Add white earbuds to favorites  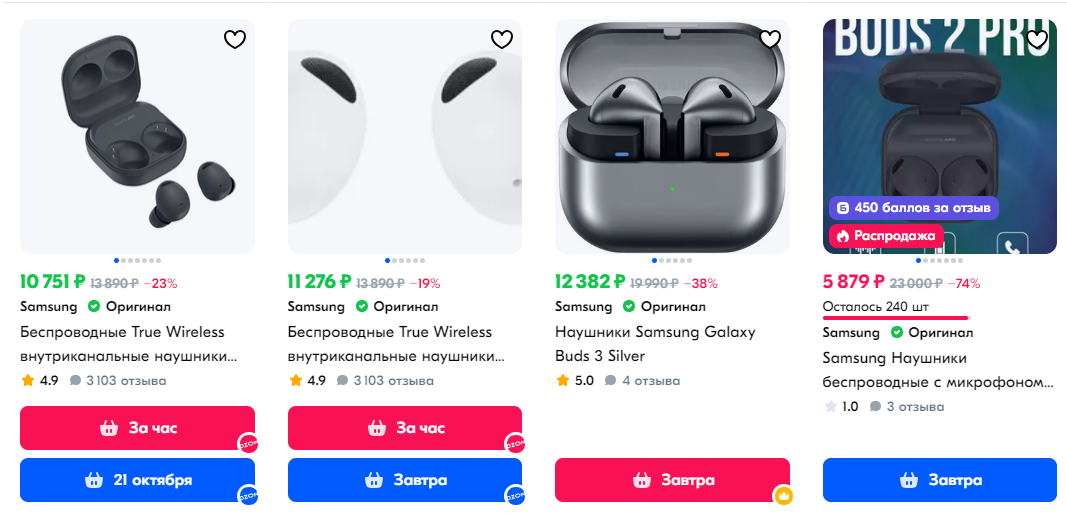502,40
